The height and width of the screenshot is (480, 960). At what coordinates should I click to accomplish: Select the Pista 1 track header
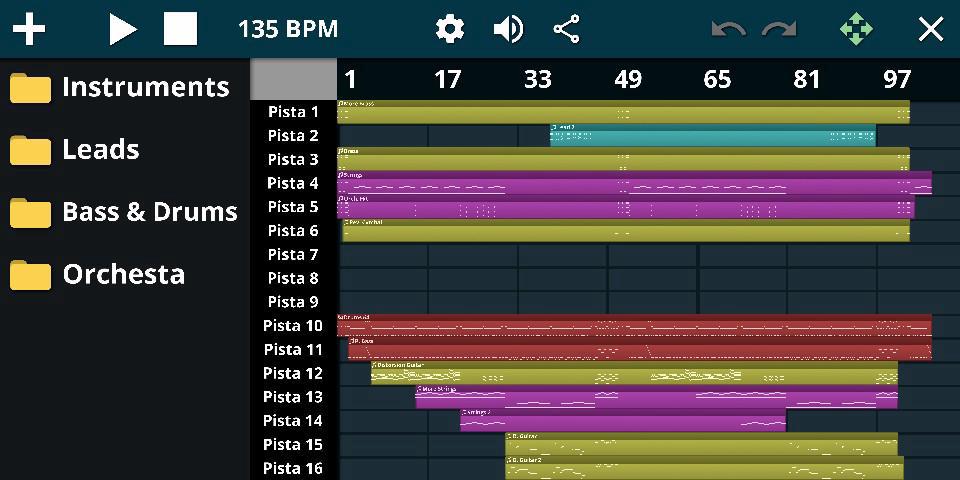pyautogui.click(x=293, y=112)
